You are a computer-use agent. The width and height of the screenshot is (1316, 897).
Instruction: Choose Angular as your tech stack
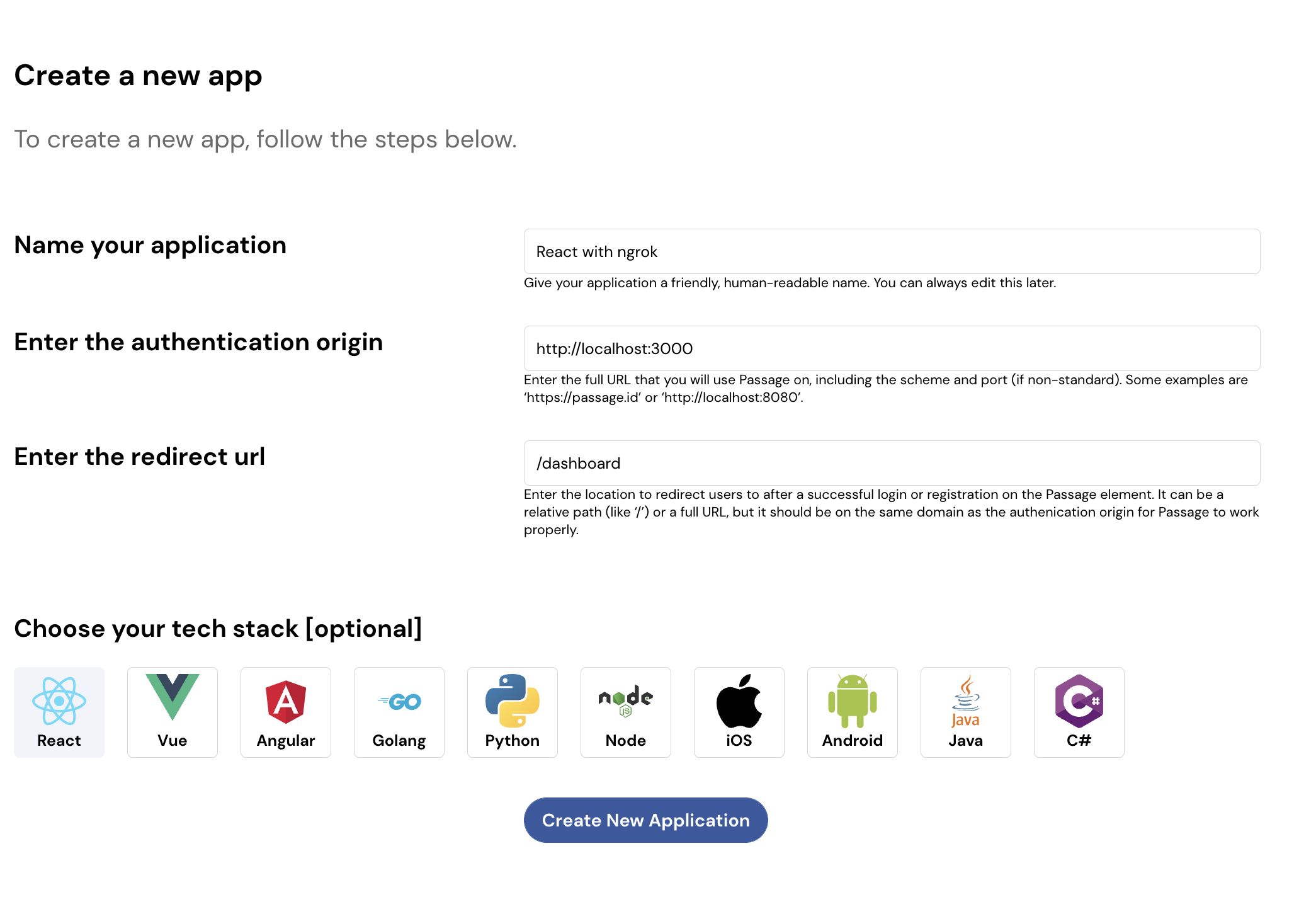285,712
